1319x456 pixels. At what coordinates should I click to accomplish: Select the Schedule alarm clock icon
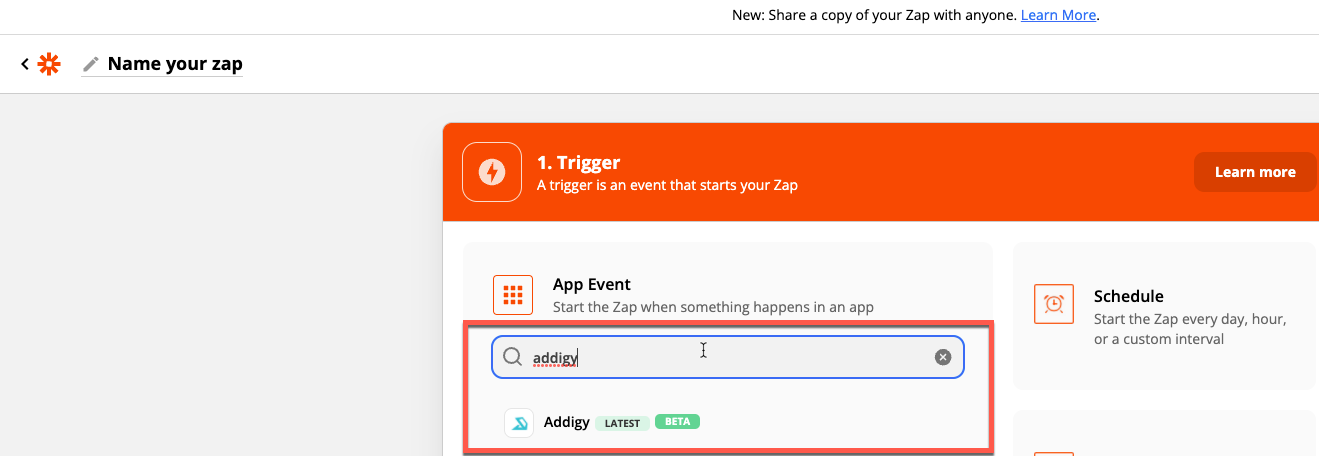point(1053,303)
